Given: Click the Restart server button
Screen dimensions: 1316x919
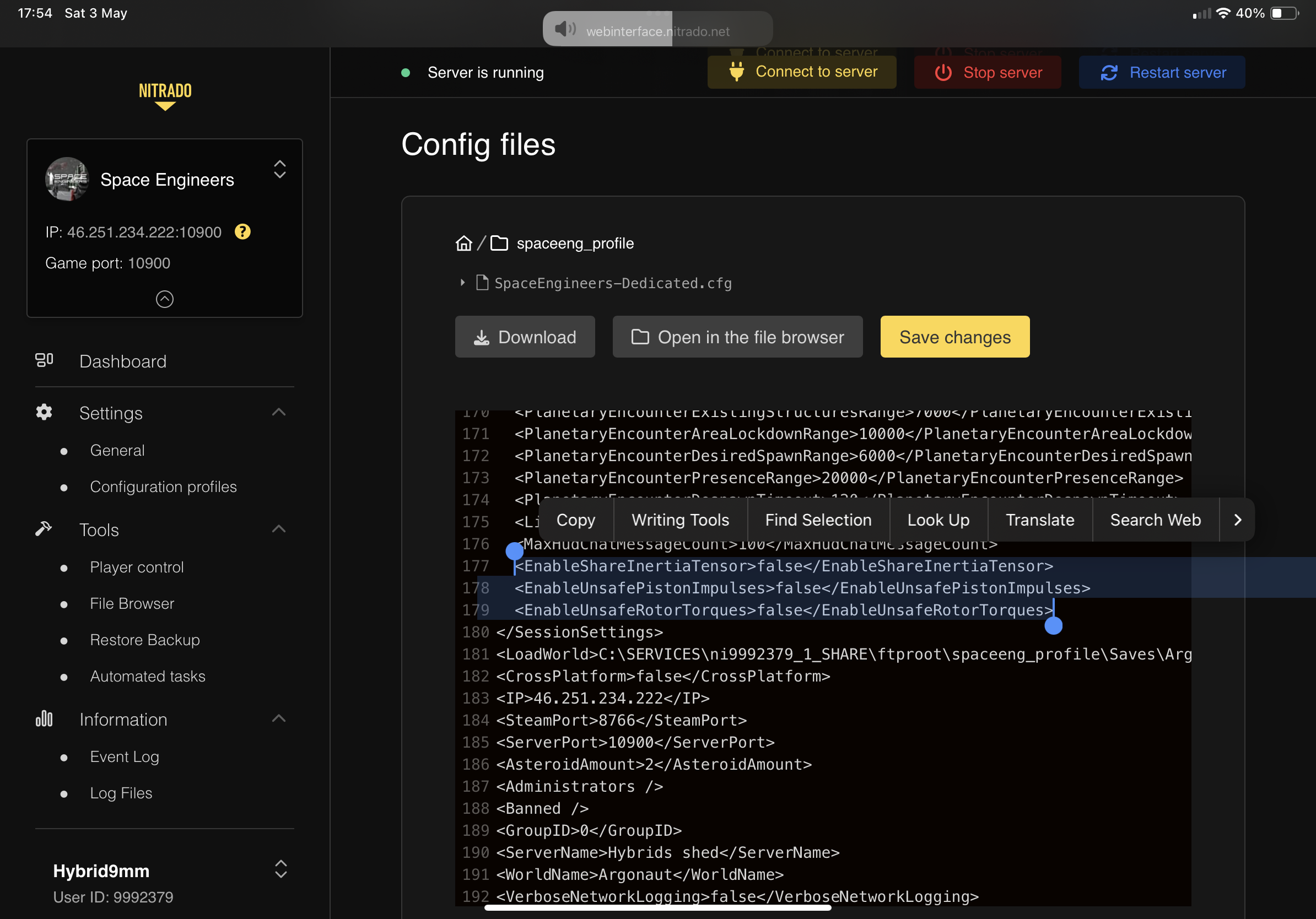Looking at the screenshot, I should (x=1161, y=72).
